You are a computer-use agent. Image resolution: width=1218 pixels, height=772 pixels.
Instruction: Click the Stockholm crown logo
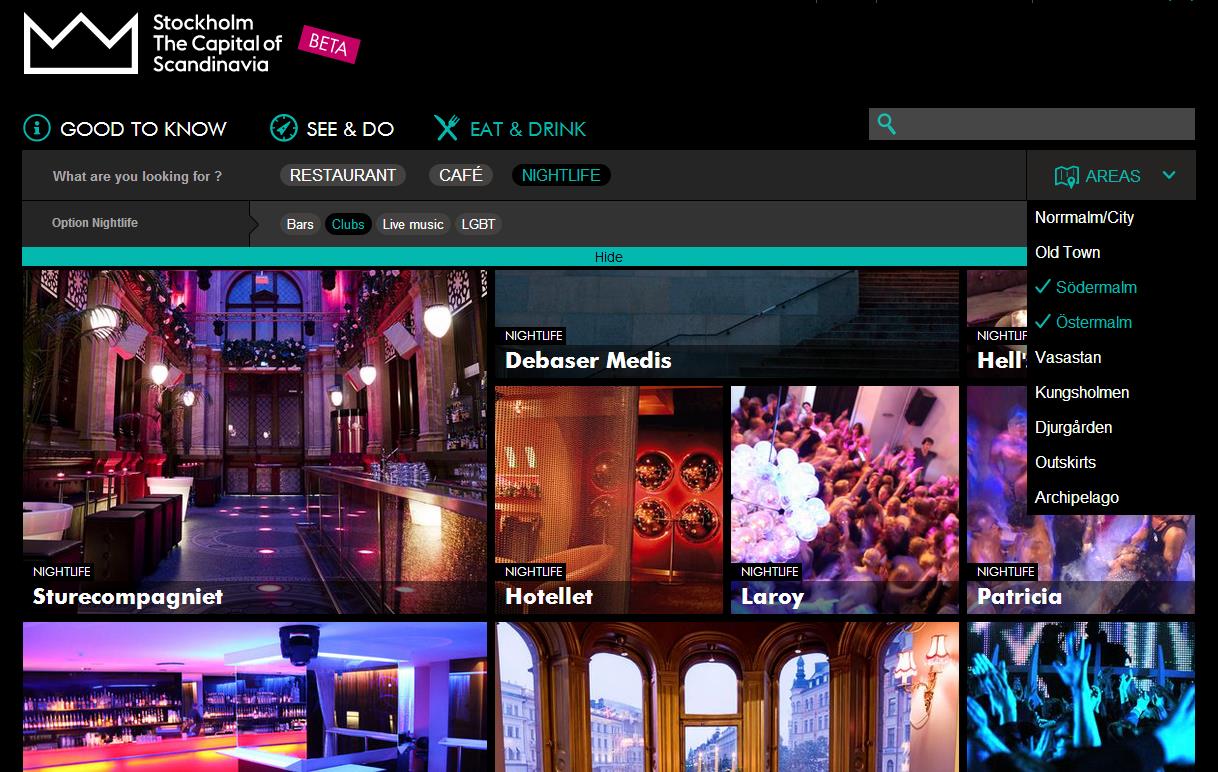pyautogui.click(x=81, y=43)
